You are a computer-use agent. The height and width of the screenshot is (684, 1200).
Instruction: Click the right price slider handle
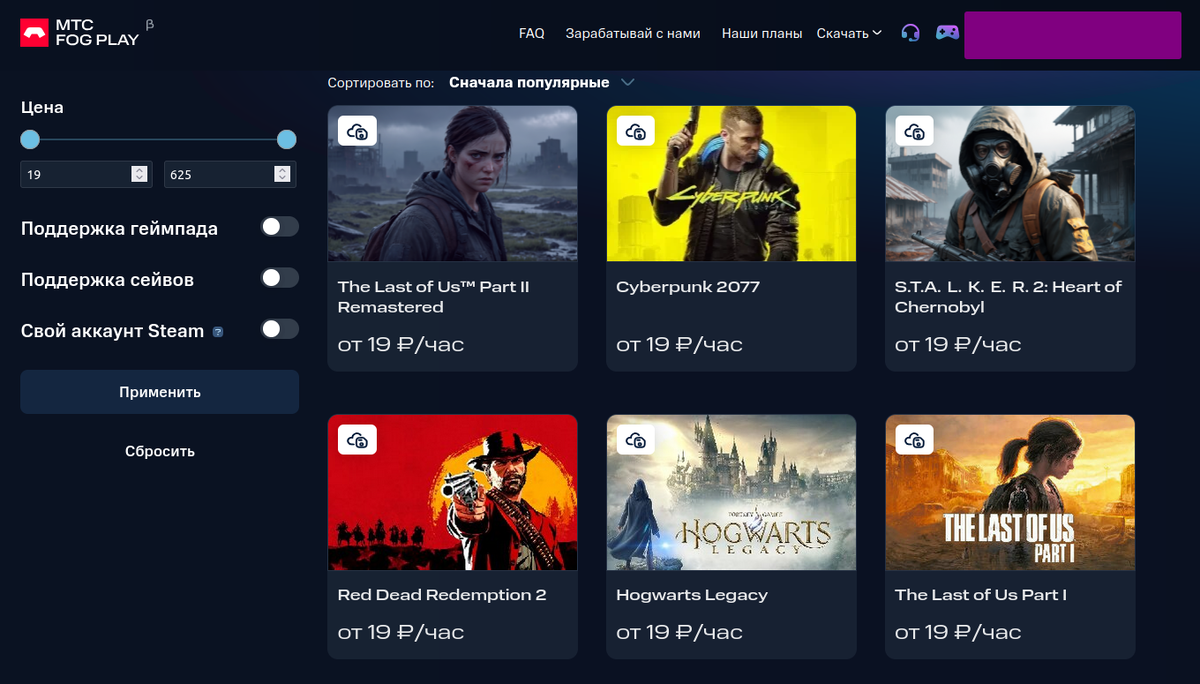(x=286, y=139)
